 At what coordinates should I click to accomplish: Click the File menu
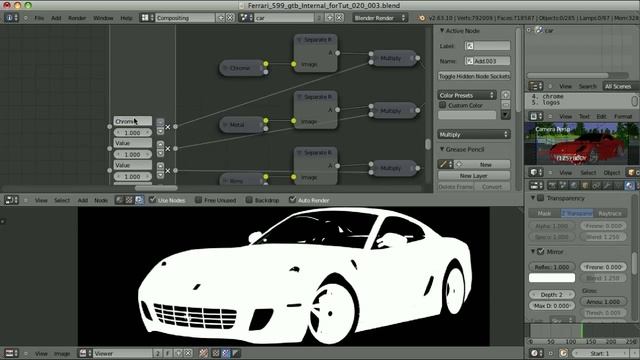click(x=39, y=18)
